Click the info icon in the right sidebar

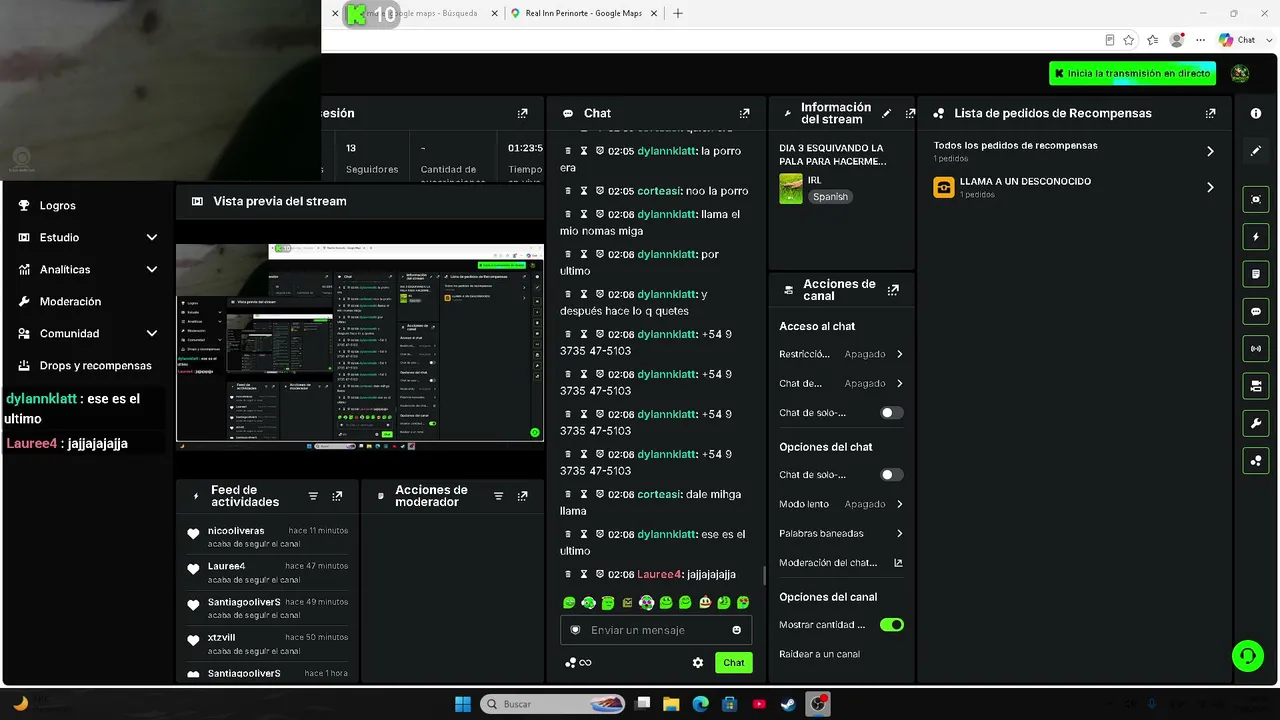pos(1256,114)
